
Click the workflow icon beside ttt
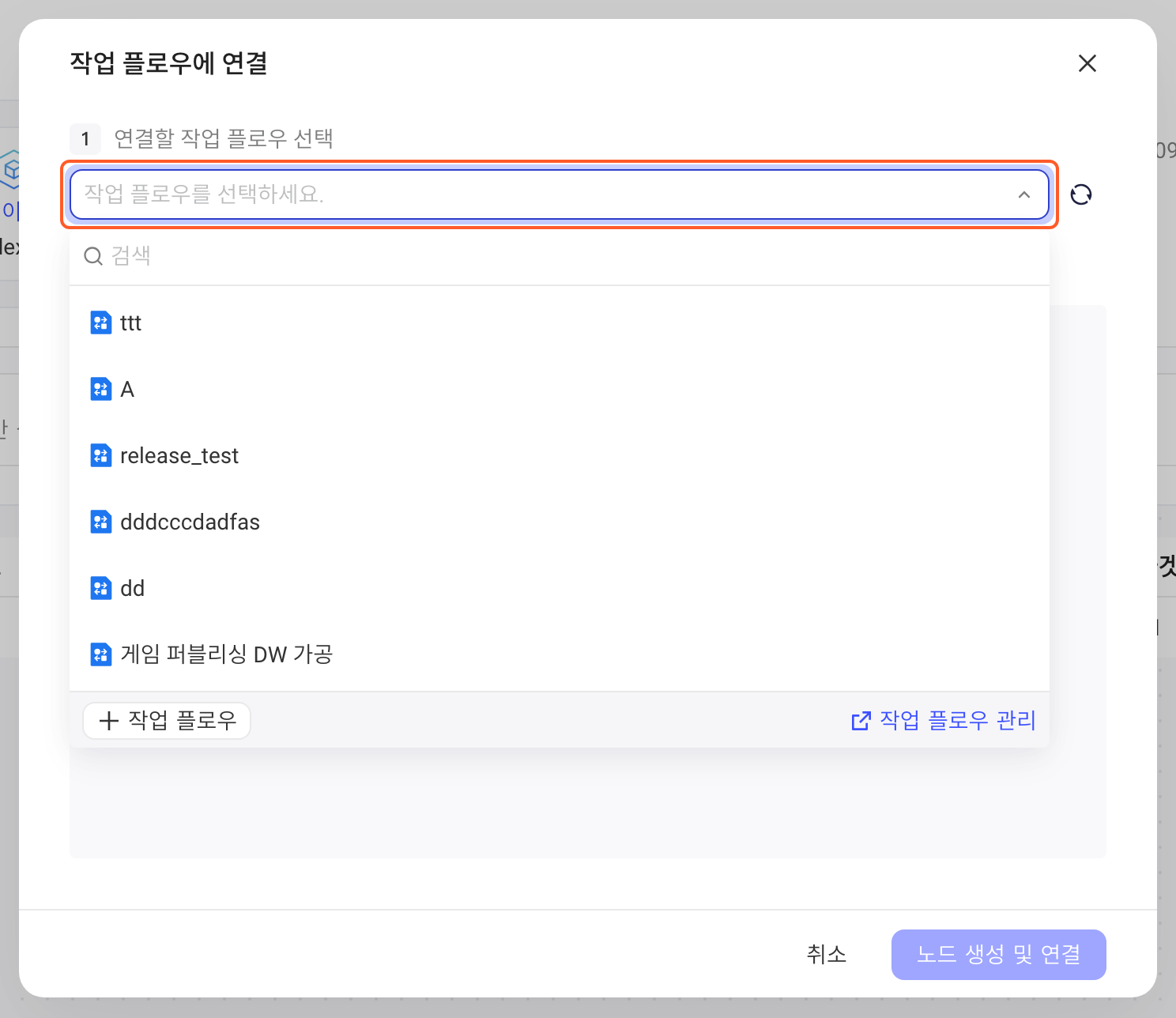pyautogui.click(x=101, y=322)
